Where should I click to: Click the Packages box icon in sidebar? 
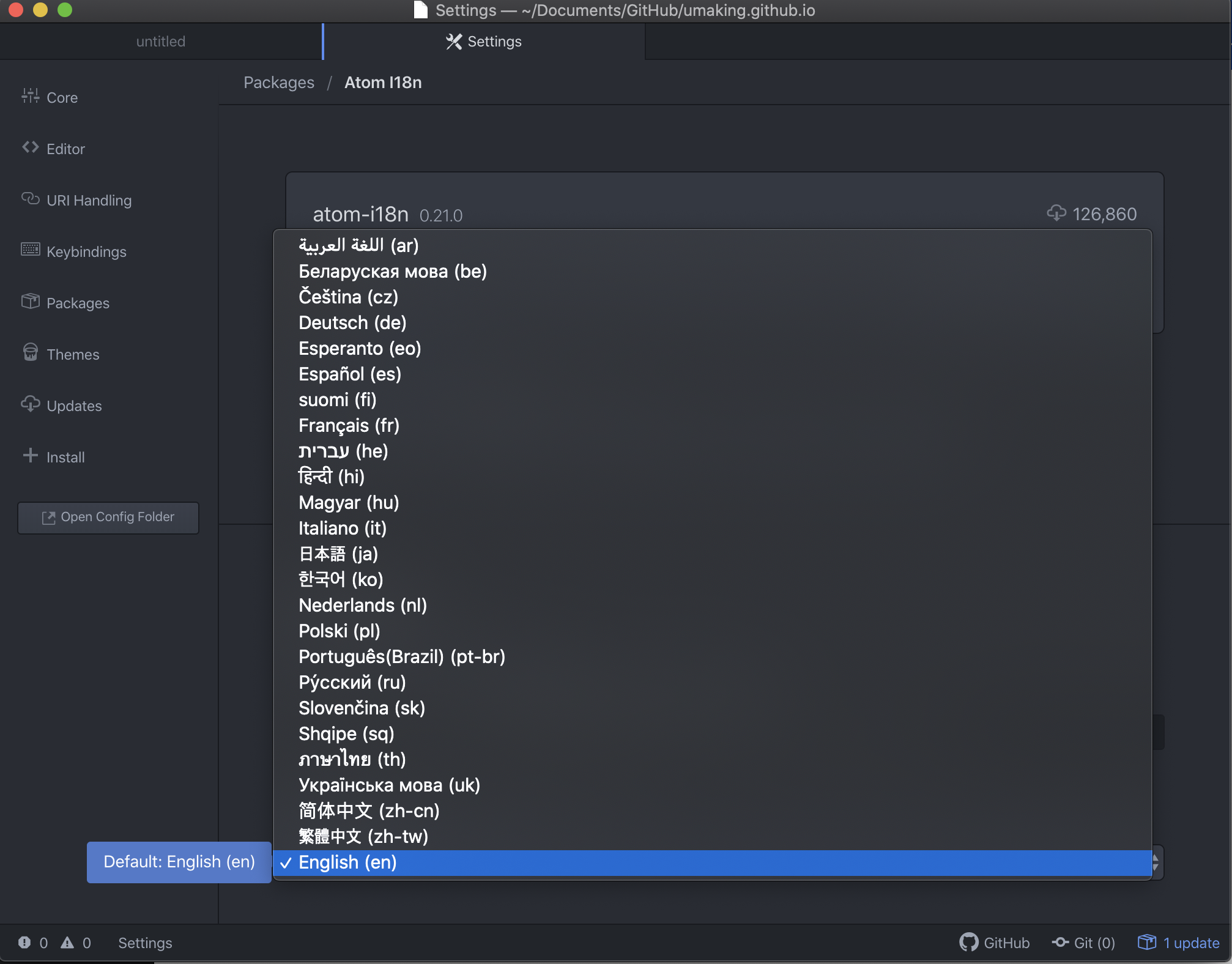pyautogui.click(x=30, y=302)
